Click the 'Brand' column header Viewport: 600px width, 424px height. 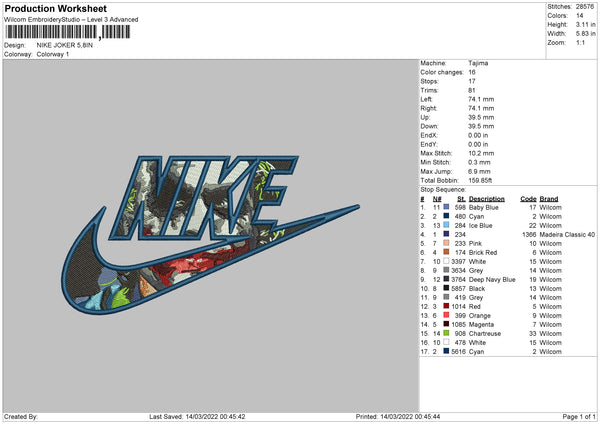(549, 199)
